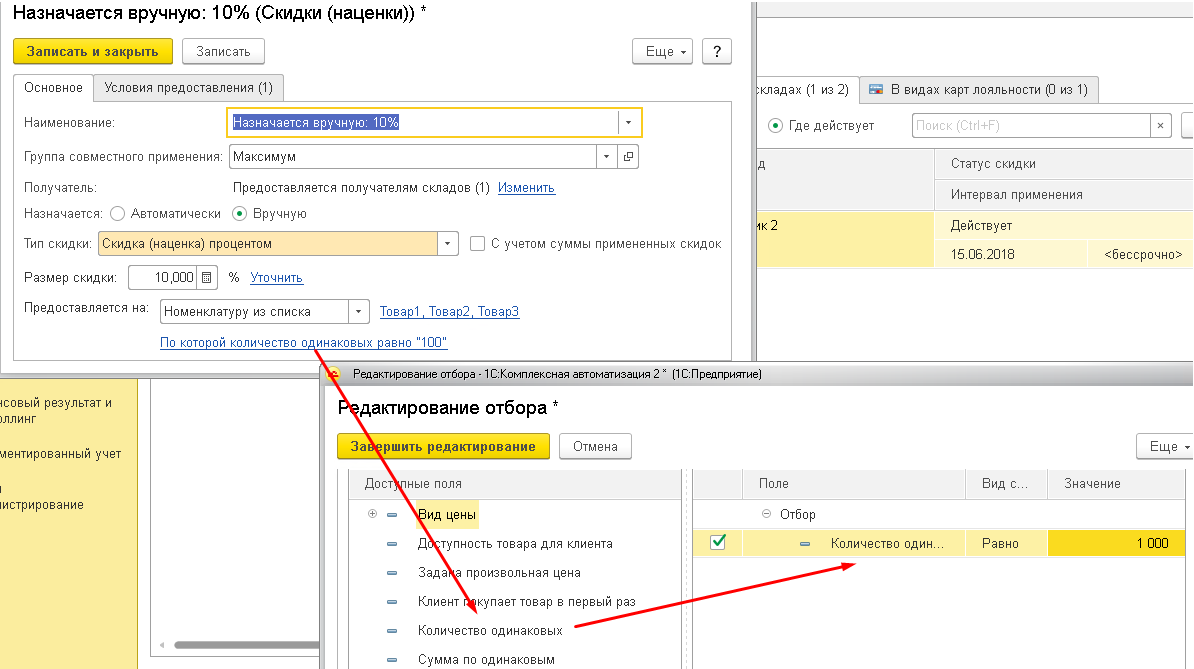Expand the Вид цены tree node
This screenshot has height=669, width=1194.
pyautogui.click(x=373, y=515)
